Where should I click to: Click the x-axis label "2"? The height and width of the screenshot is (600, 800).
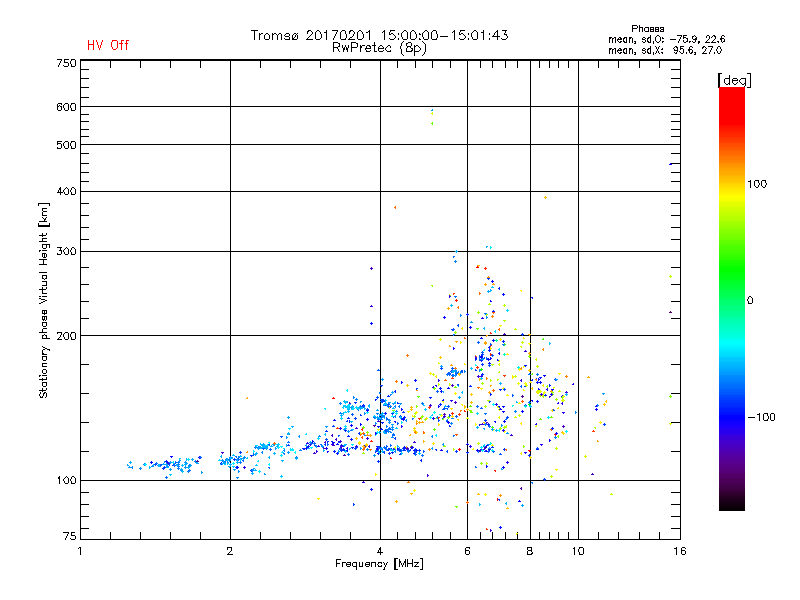[230, 551]
